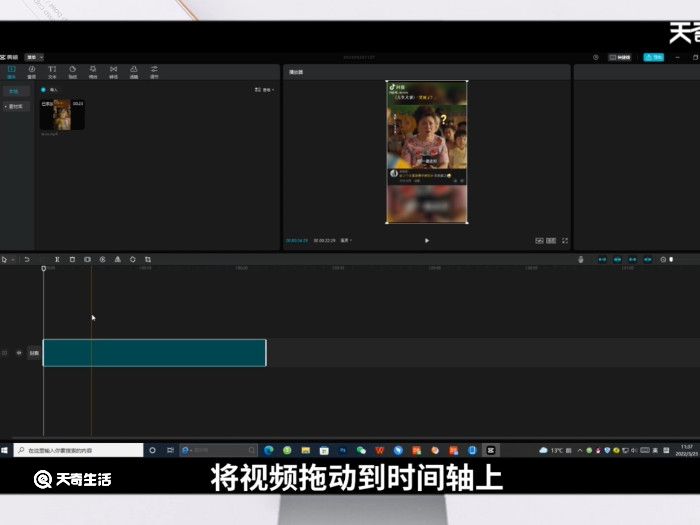This screenshot has width=700, height=525.
Task: Open Microsoft Edge from the taskbar
Action: pos(269,450)
